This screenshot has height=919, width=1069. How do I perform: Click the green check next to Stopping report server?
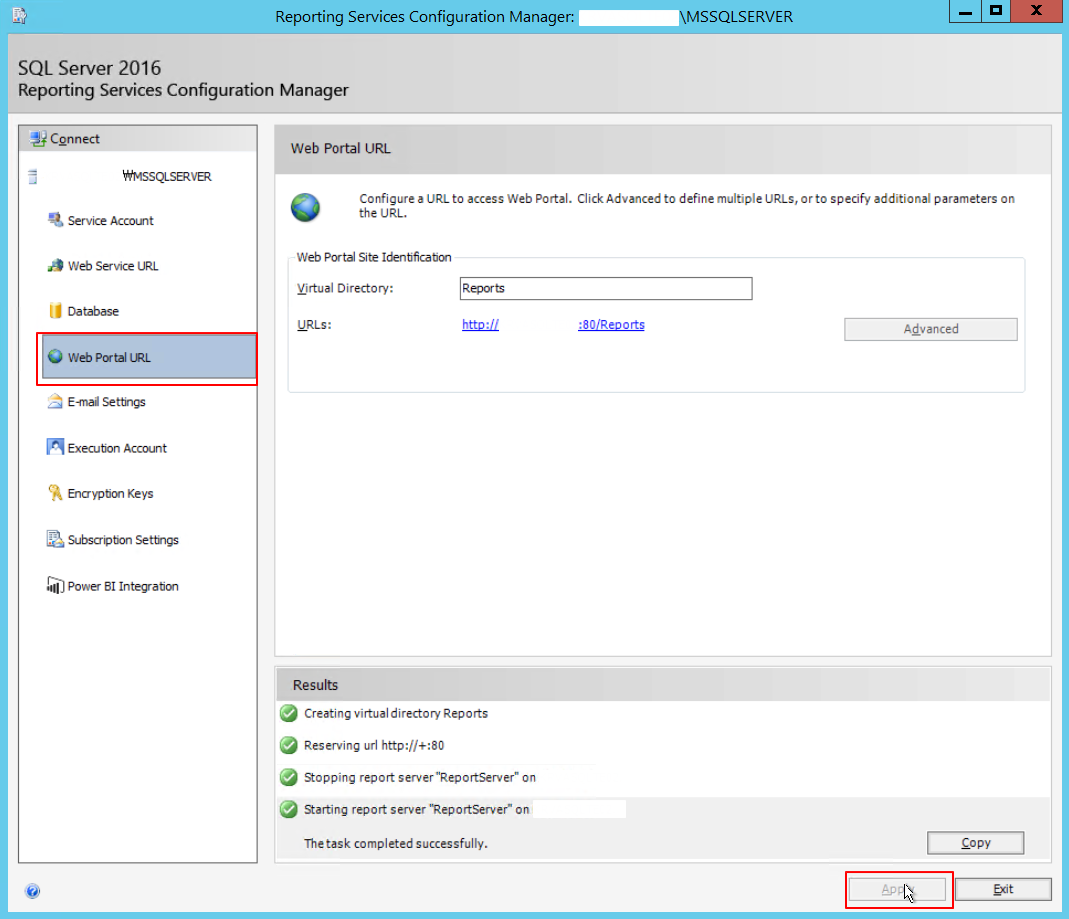coord(289,777)
